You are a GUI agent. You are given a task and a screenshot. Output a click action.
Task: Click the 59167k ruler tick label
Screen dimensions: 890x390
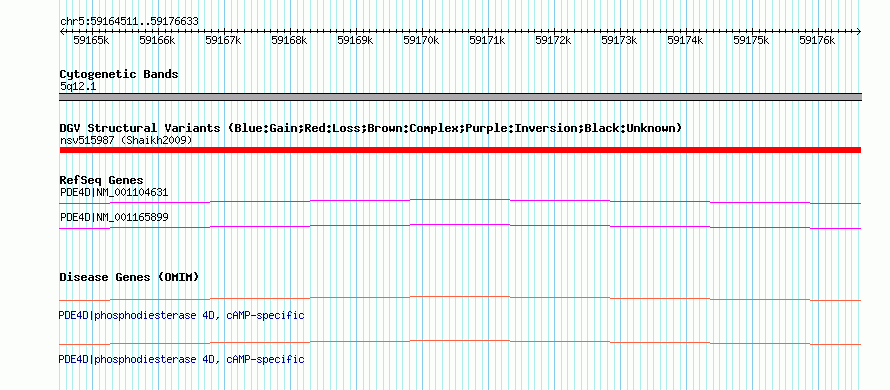click(x=223, y=40)
